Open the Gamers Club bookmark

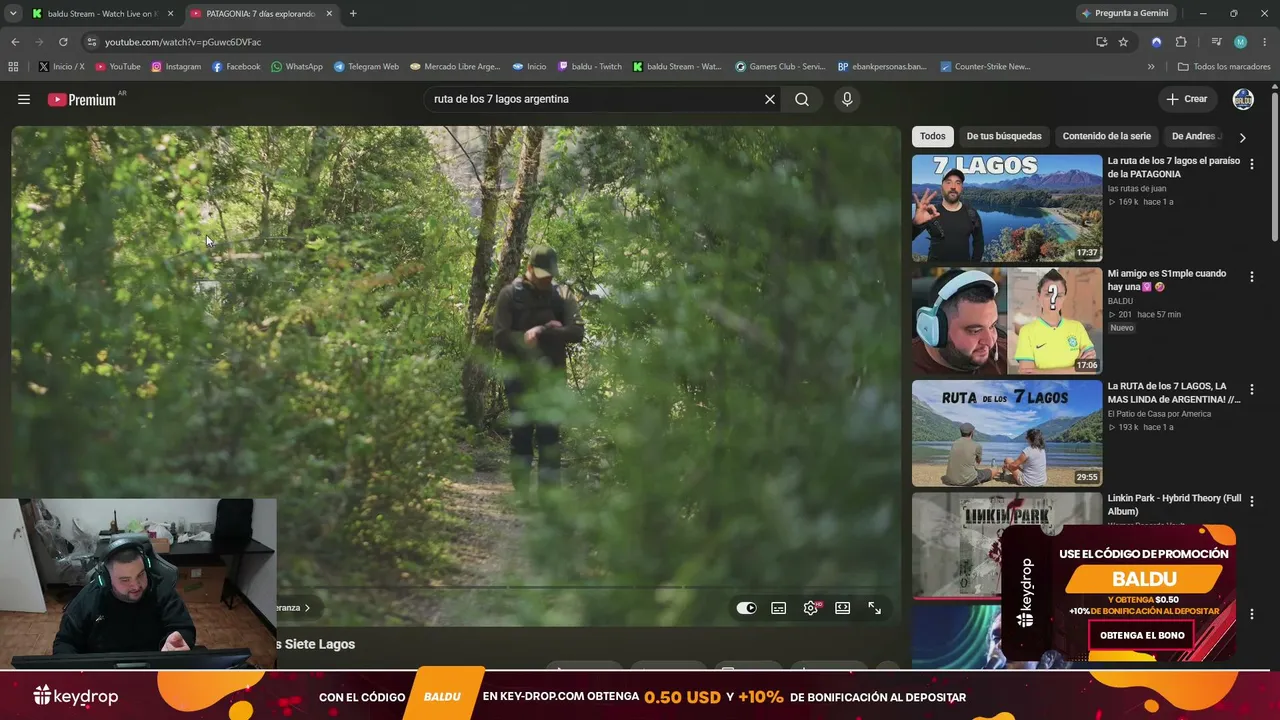pos(780,67)
